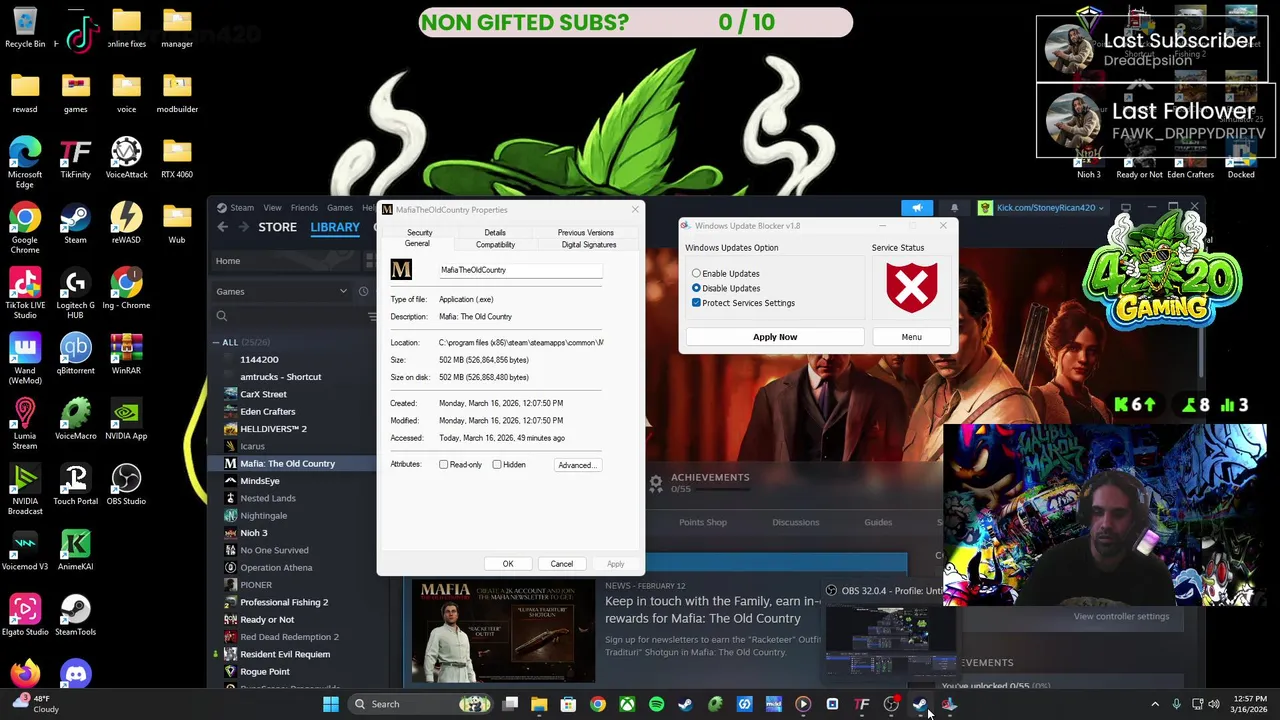1280x720 pixels.
Task: Select Nioh 3 in the library list
Action: click(253, 533)
